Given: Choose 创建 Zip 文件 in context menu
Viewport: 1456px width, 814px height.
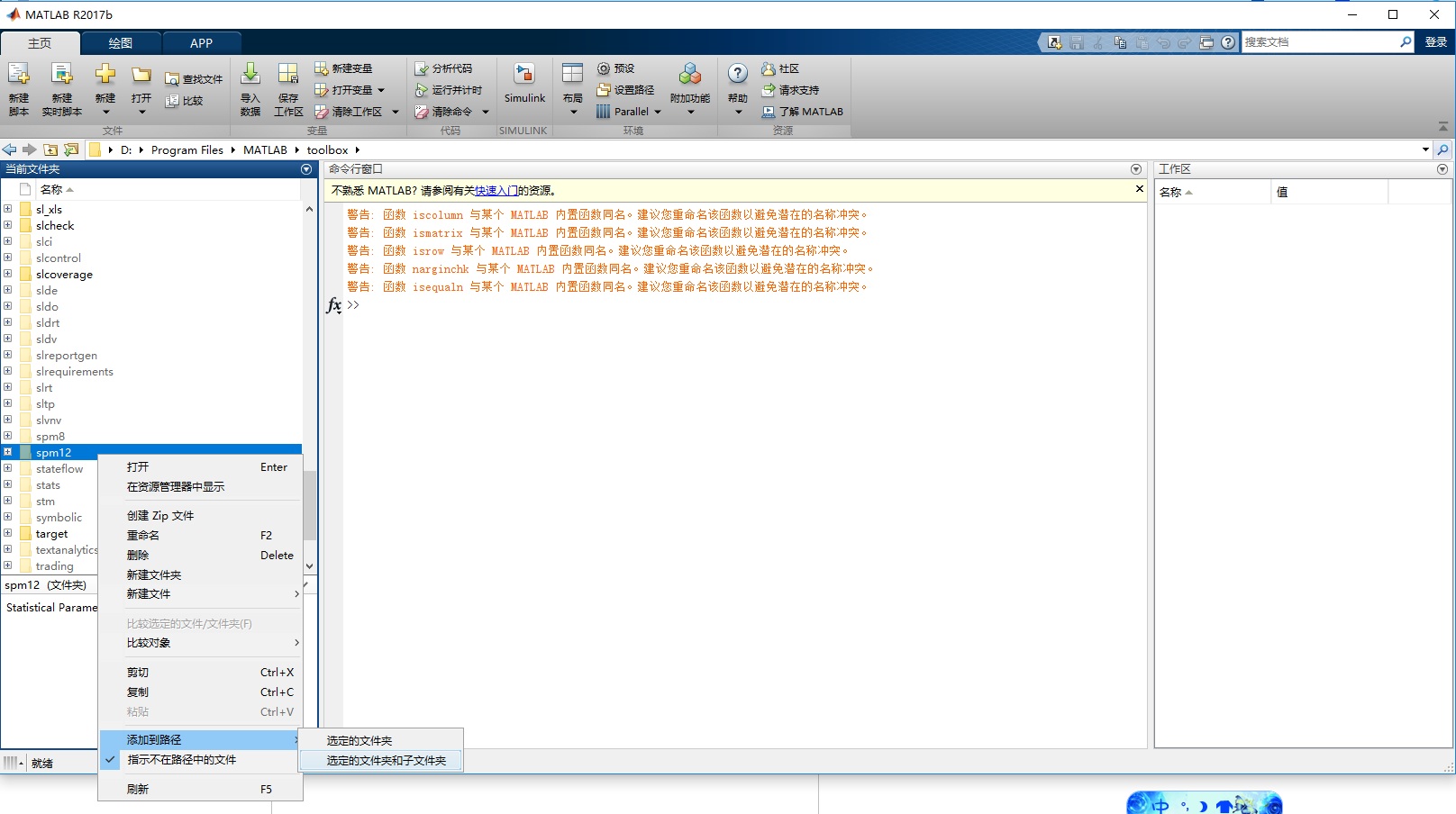Looking at the screenshot, I should [x=200, y=516].
